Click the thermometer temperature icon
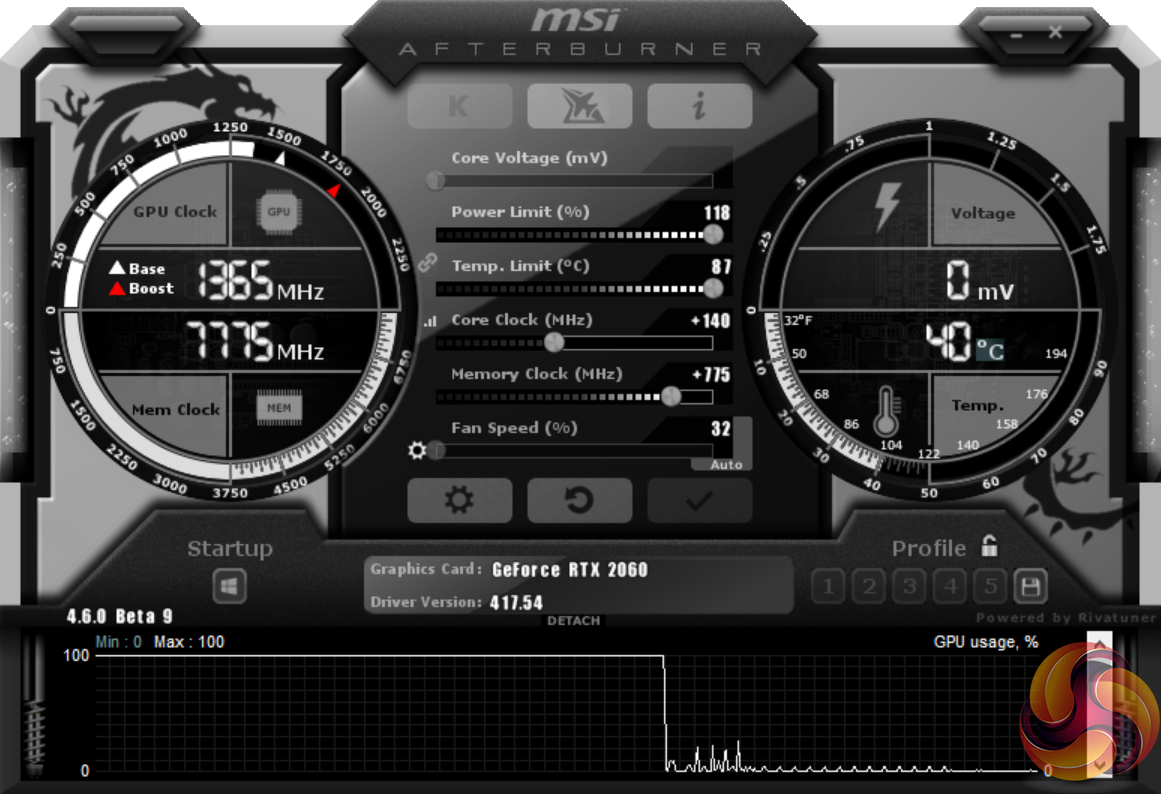Viewport: 1161px width, 794px height. 886,412
